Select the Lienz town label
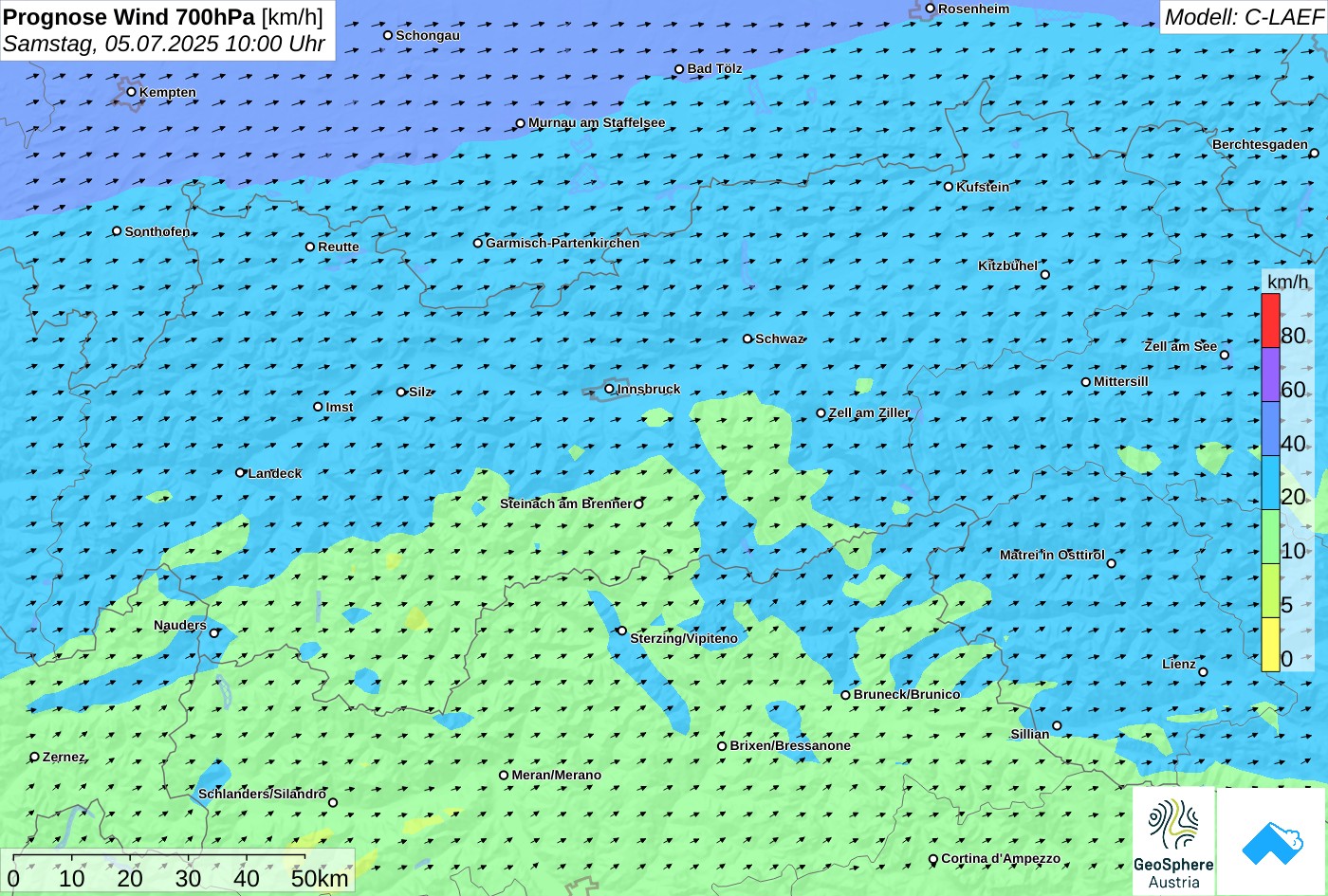 pyautogui.click(x=1179, y=664)
